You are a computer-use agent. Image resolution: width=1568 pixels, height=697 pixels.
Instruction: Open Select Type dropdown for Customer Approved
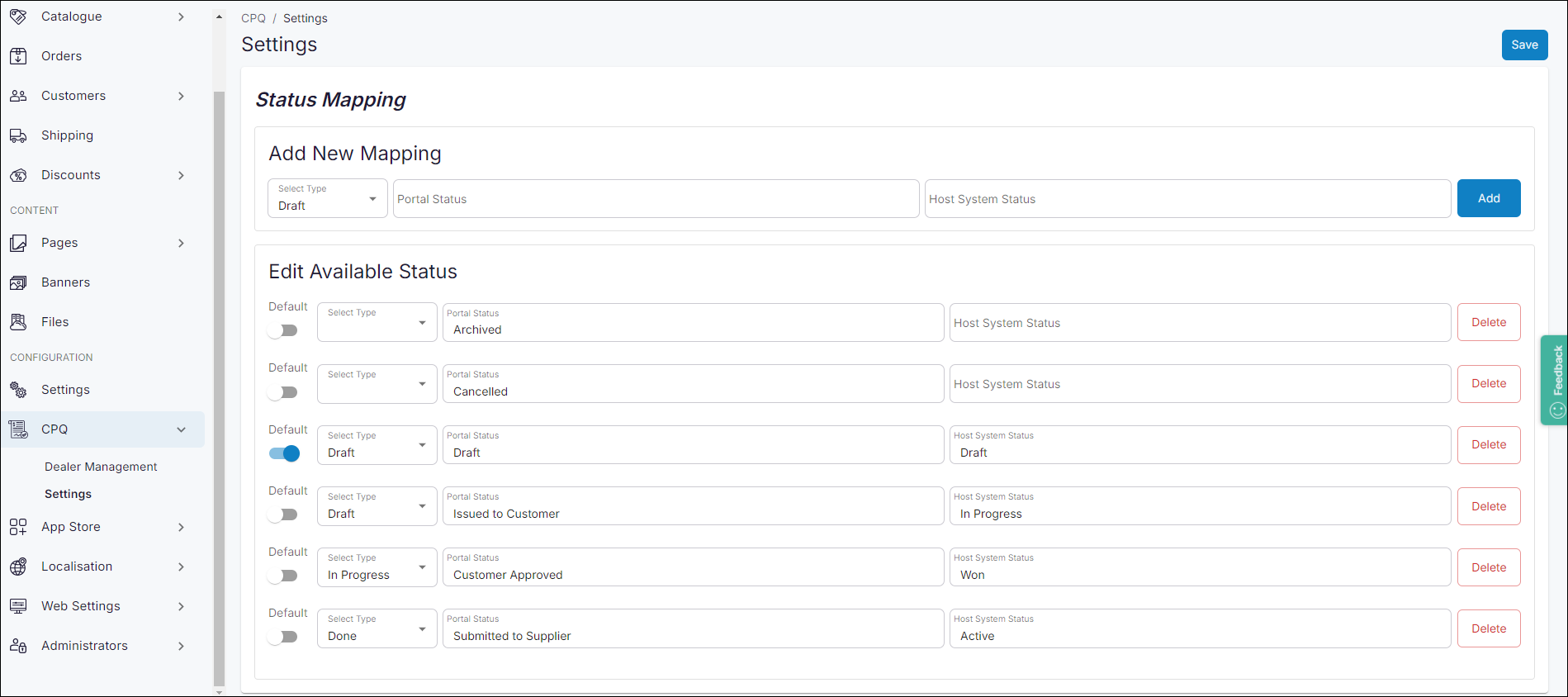[377, 567]
